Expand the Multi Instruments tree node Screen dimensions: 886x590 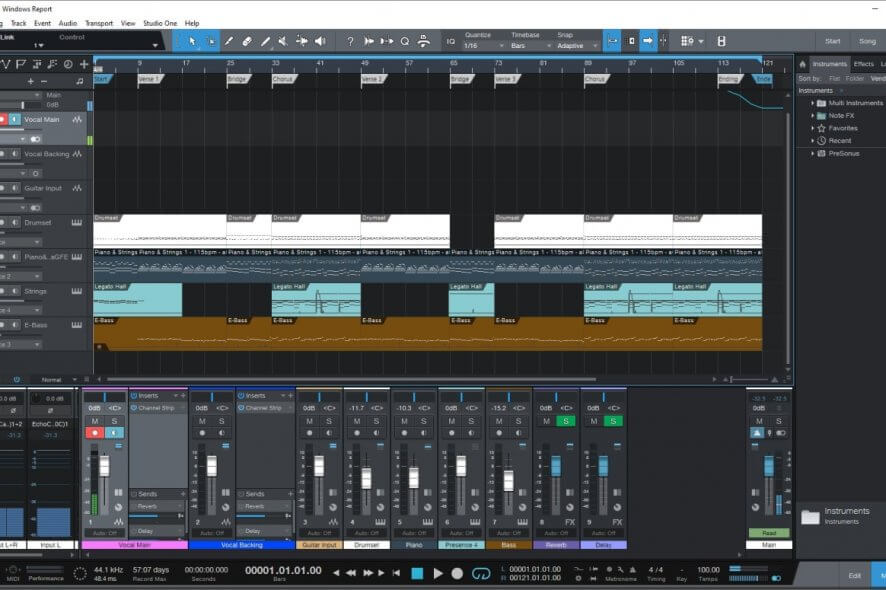point(813,103)
